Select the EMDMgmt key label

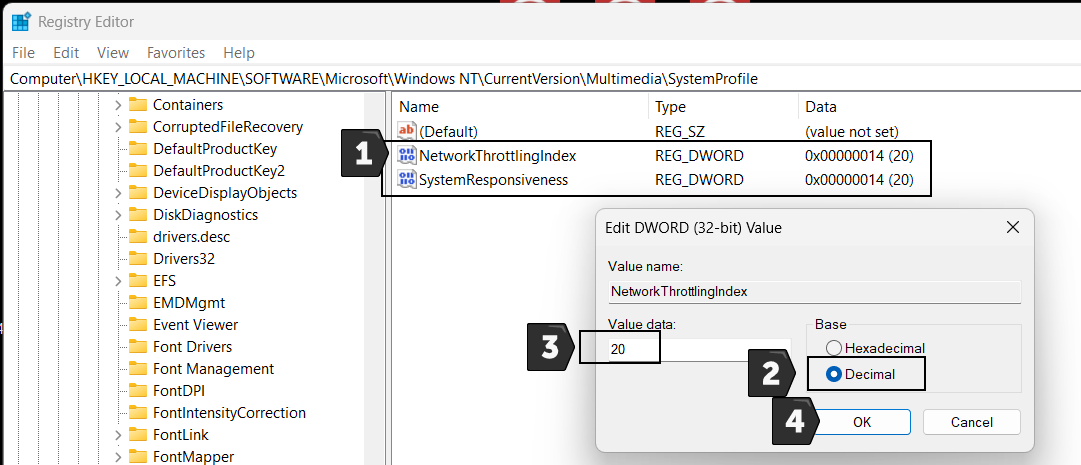(189, 303)
